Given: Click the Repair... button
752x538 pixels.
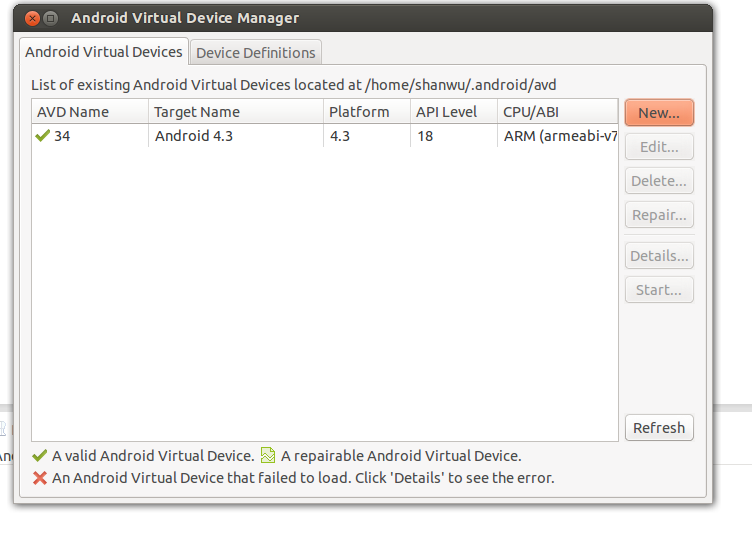Looking at the screenshot, I should [x=659, y=215].
